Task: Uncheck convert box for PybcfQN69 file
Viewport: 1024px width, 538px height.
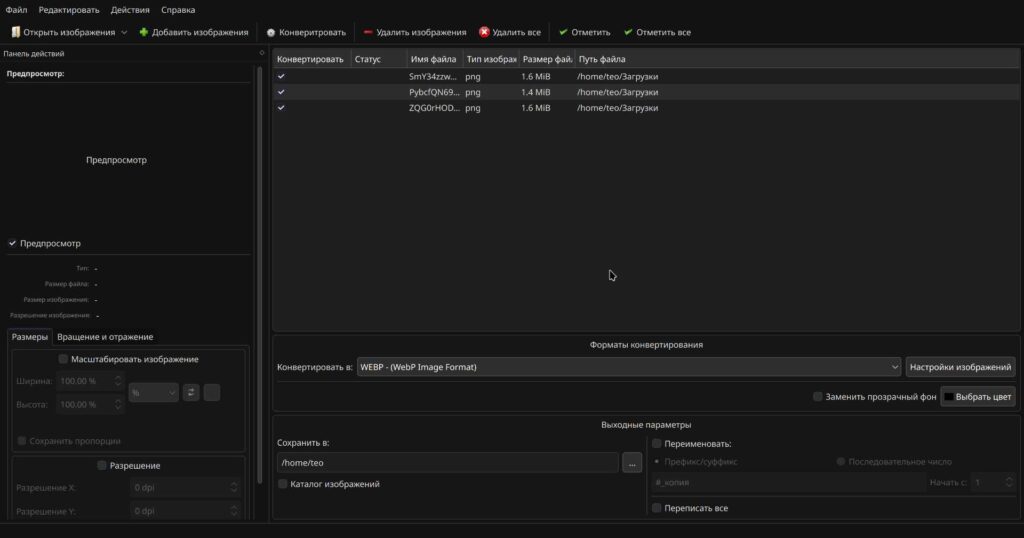Action: (x=281, y=92)
